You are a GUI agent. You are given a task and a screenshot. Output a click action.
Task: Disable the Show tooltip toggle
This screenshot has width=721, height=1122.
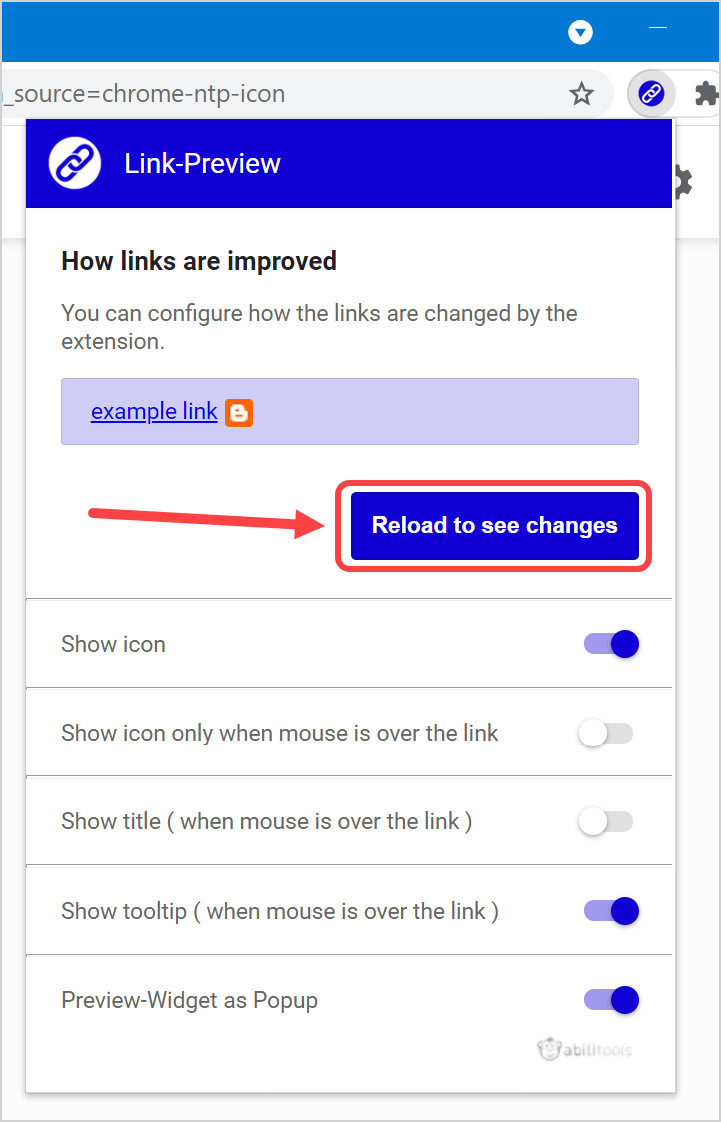(x=611, y=911)
